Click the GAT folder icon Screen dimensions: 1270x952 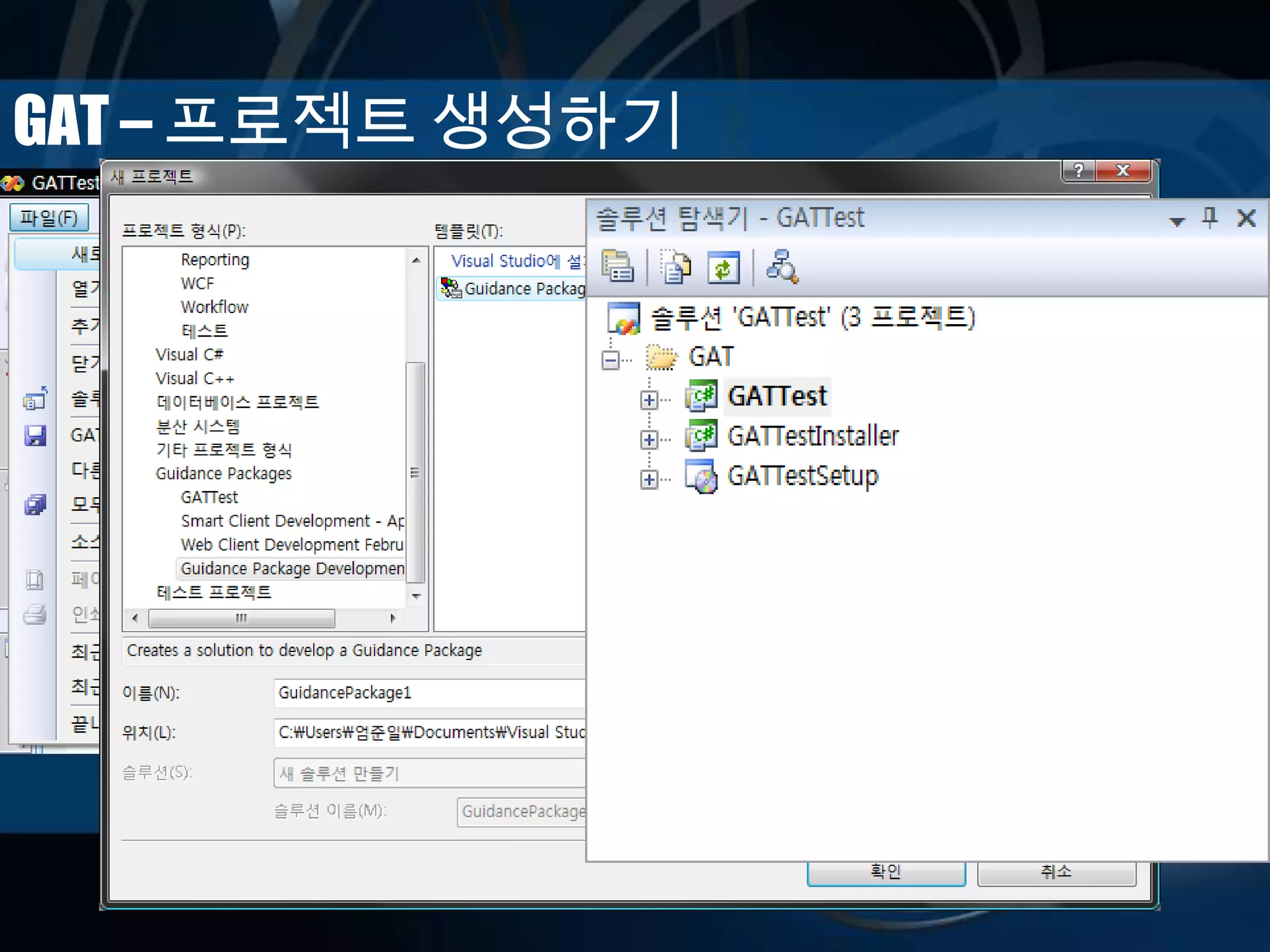point(662,357)
